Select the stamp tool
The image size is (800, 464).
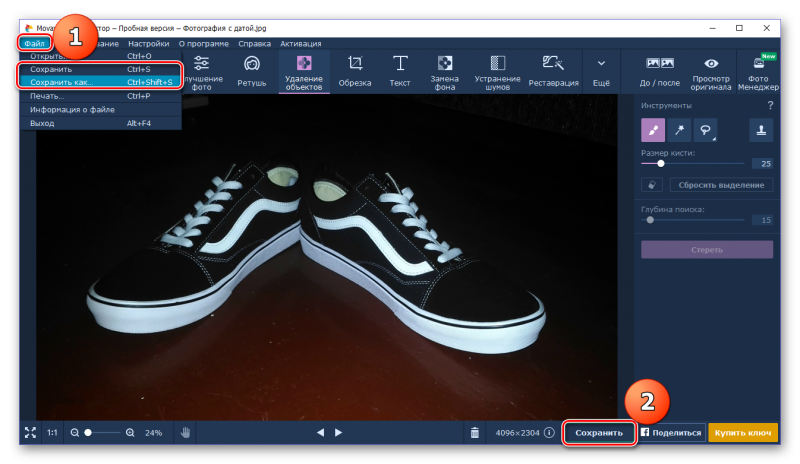pyautogui.click(x=761, y=130)
